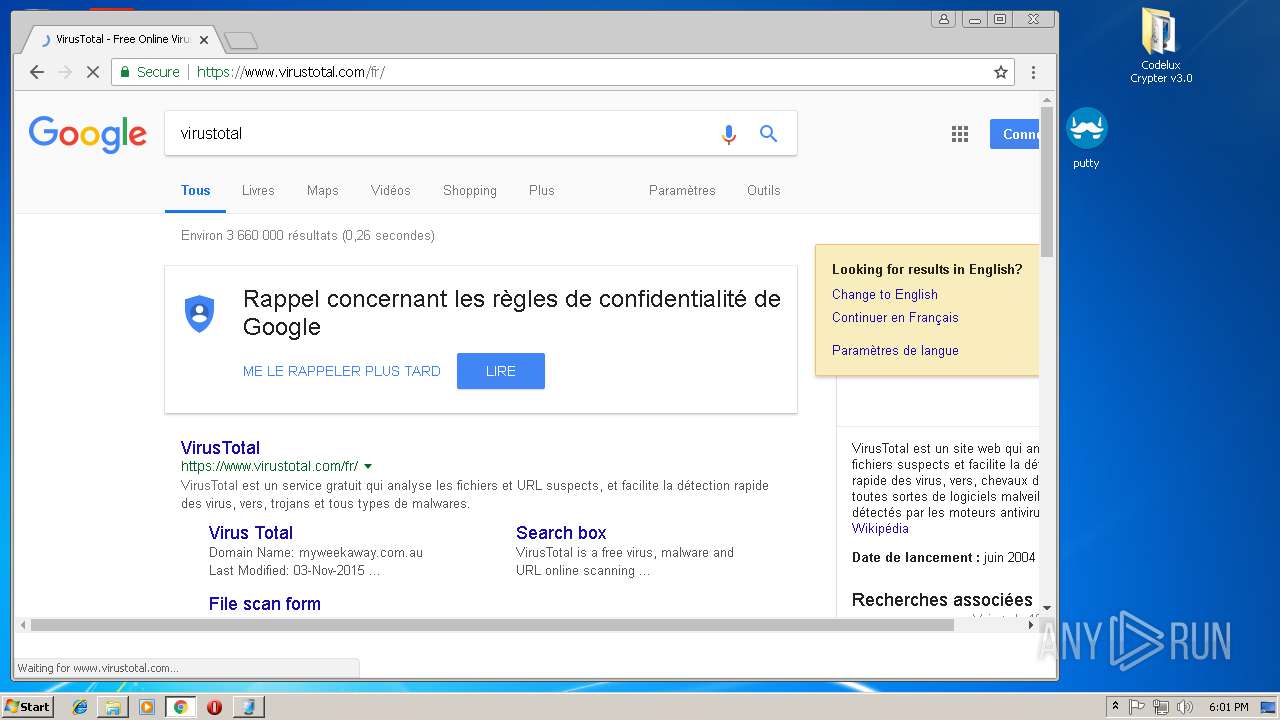Image resolution: width=1280 pixels, height=720 pixels.
Task: Click the 'Recherches associées' heading
Action: pyautogui.click(x=942, y=600)
